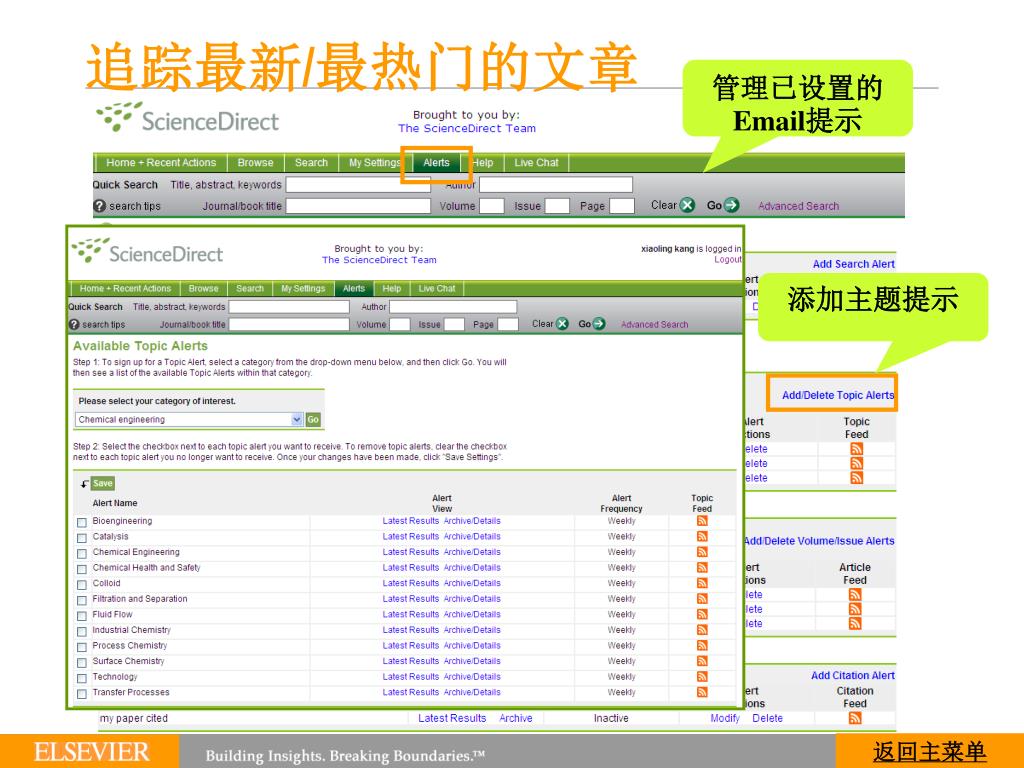Screen dimensions: 1024x768
Task: Open the Chemical Engineering topic feed icon
Action: click(x=702, y=552)
